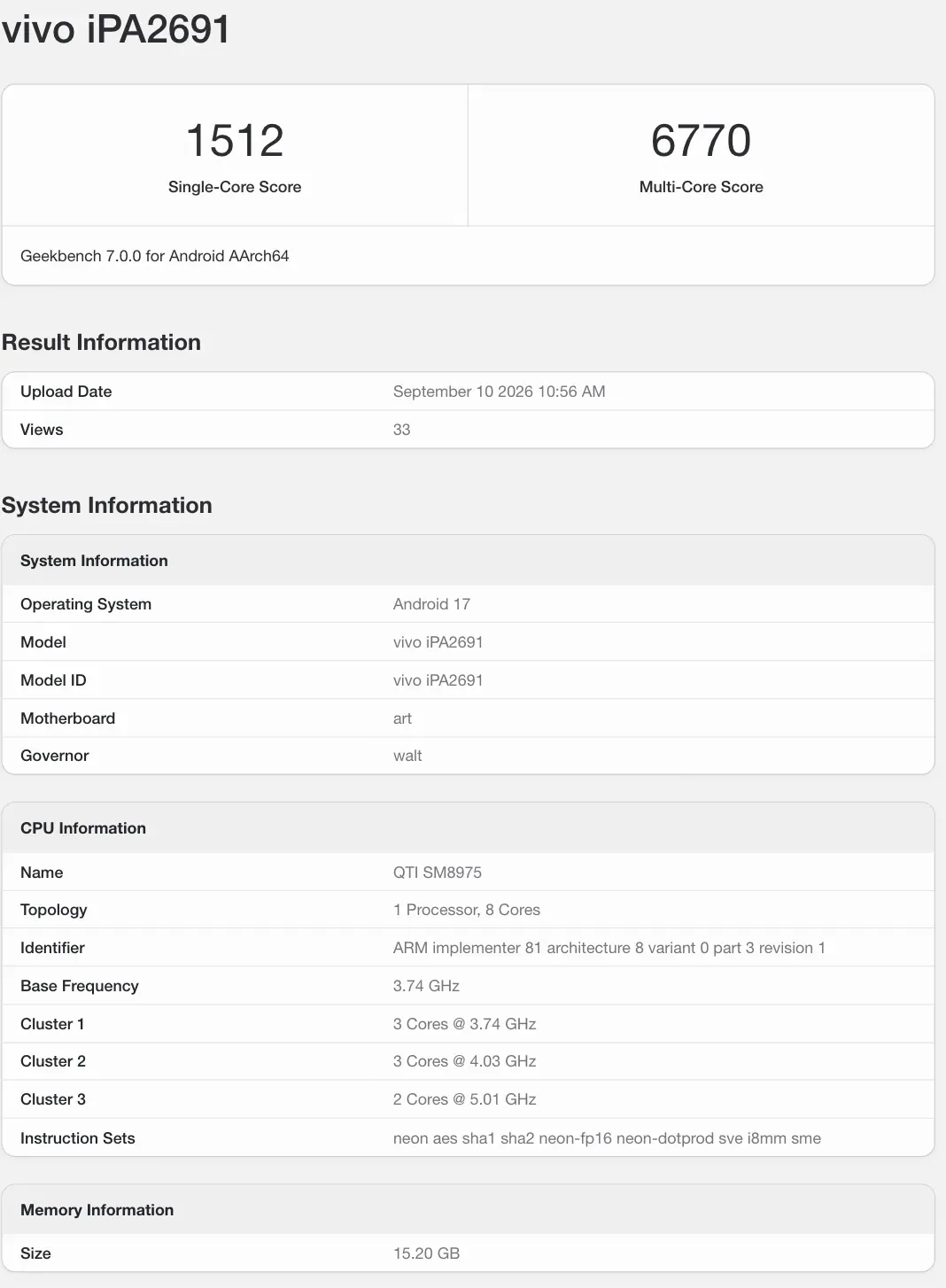946x1288 pixels.
Task: Click the System Information table header
Action: tap(94, 561)
